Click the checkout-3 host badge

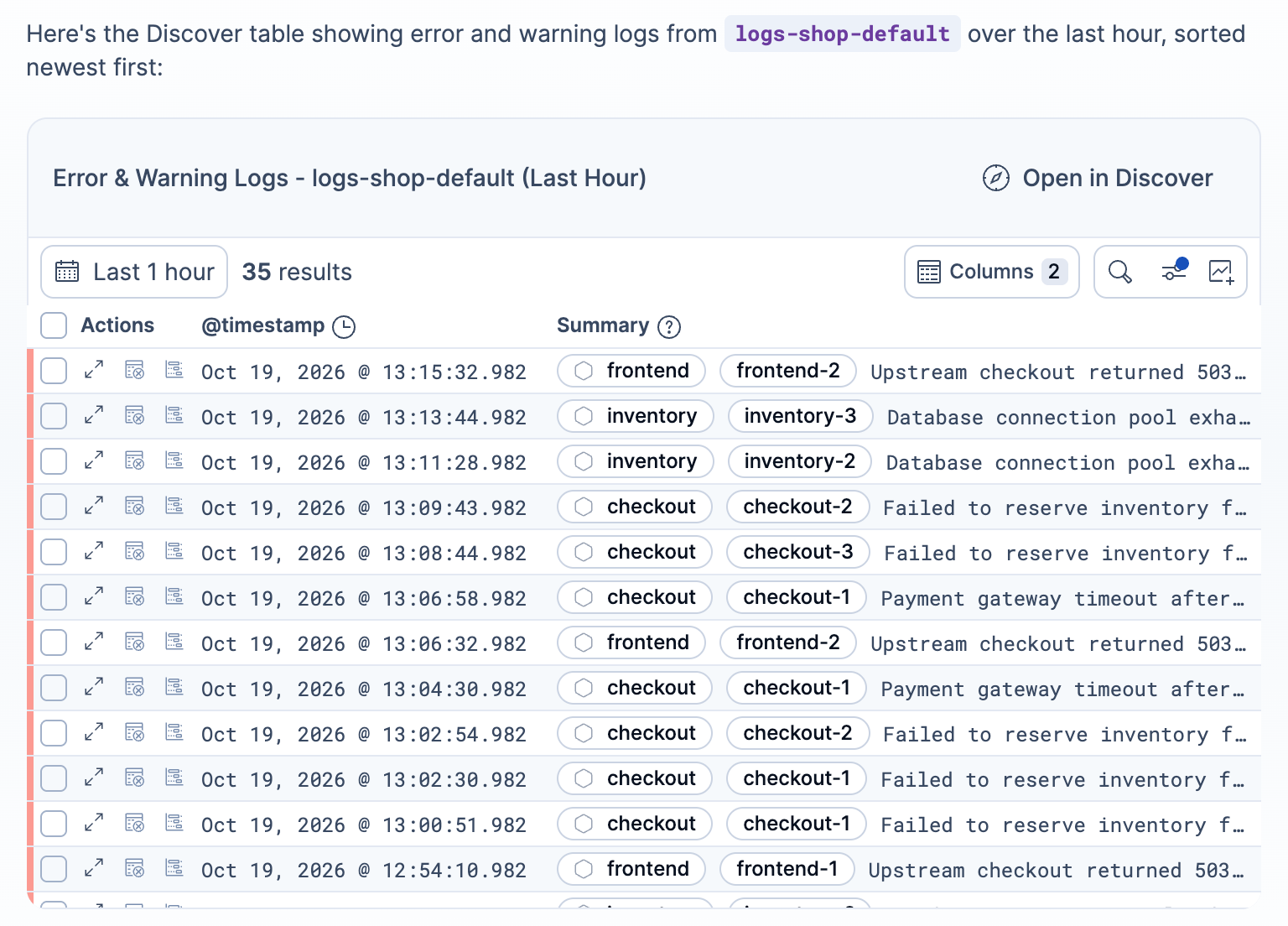point(798,552)
